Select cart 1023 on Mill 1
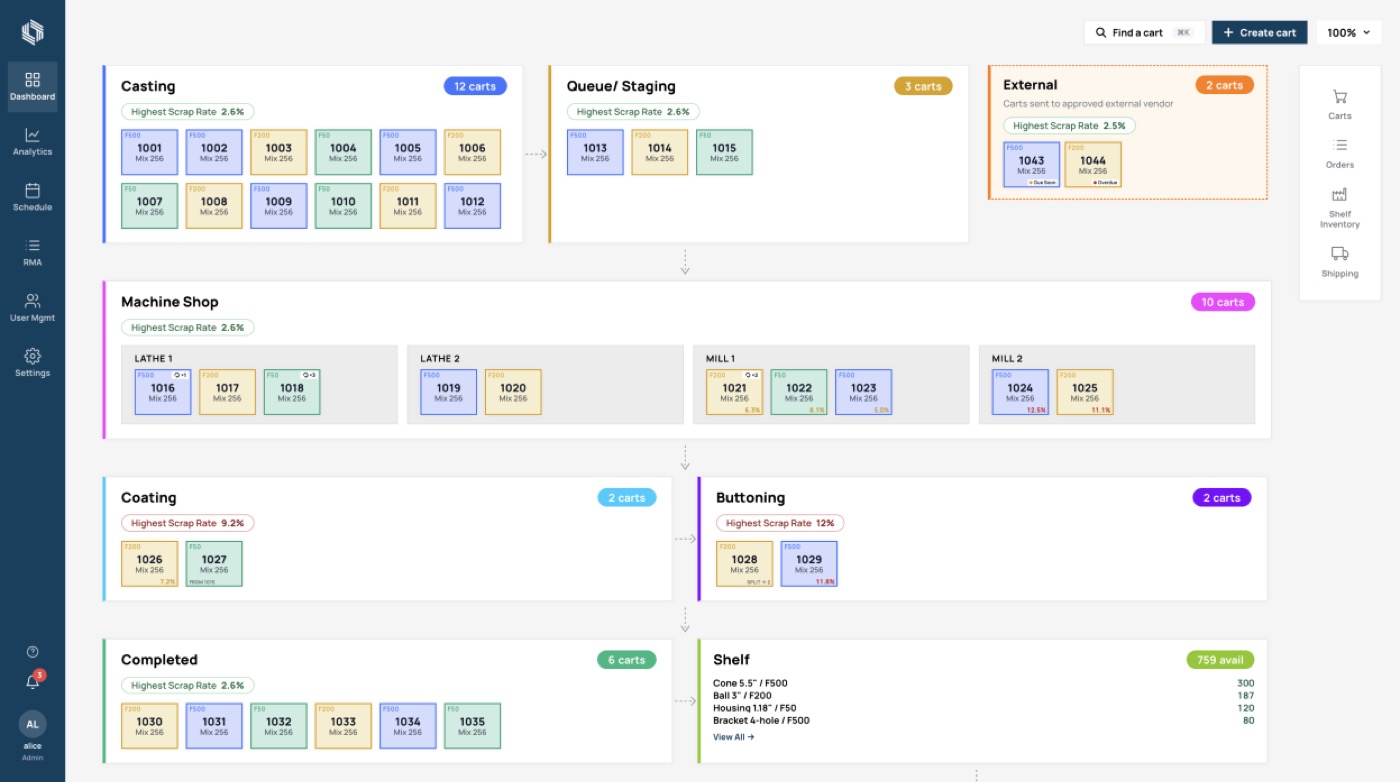The height and width of the screenshot is (782, 1400). point(864,392)
